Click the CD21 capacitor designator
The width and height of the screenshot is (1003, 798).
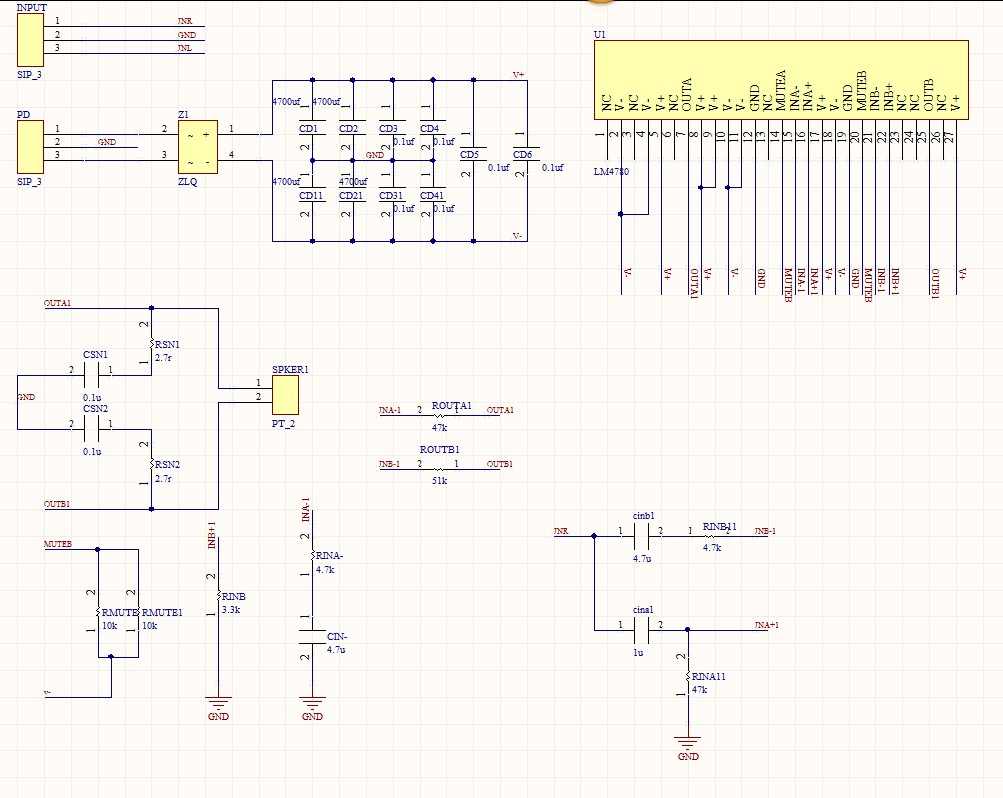[x=351, y=196]
